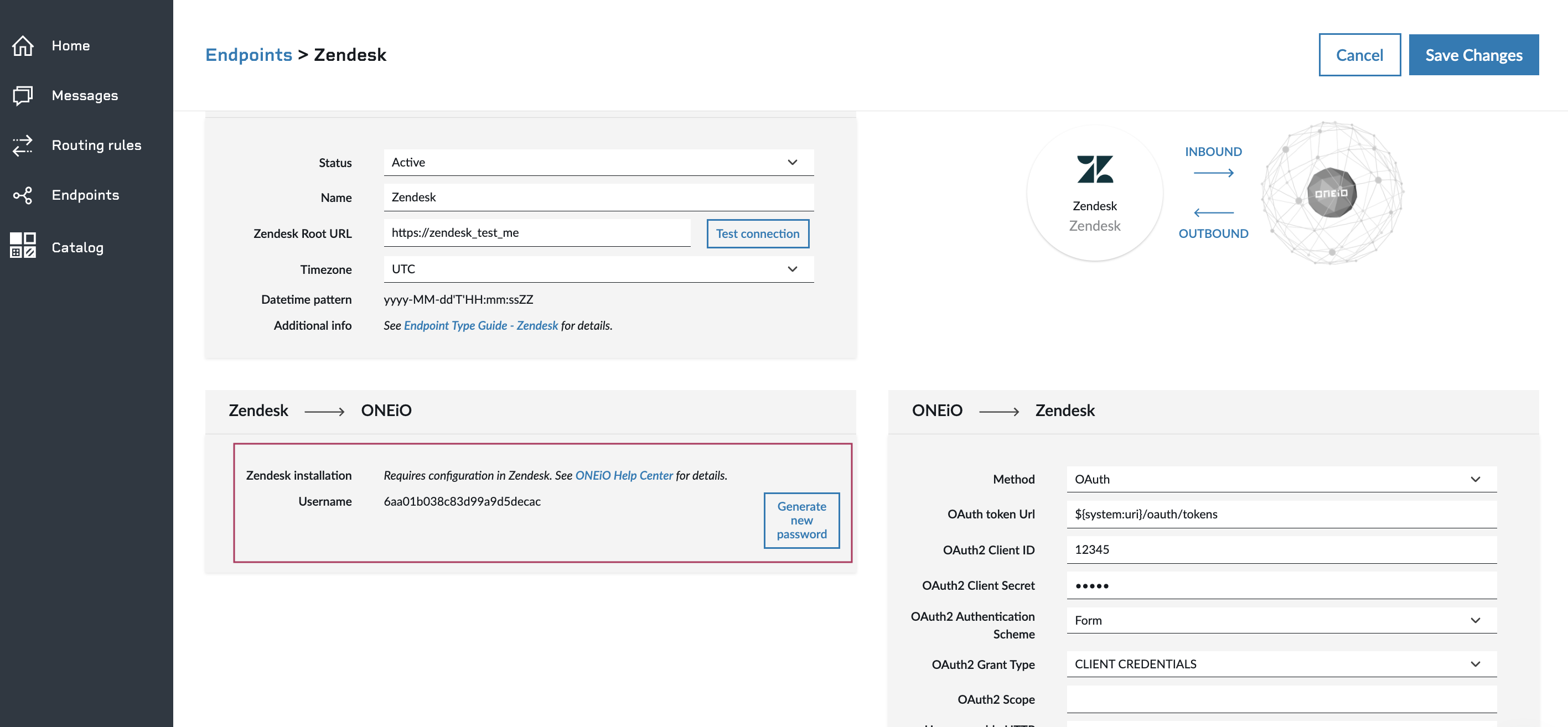
Task: Open the Catalog grid icon
Action: click(23, 245)
